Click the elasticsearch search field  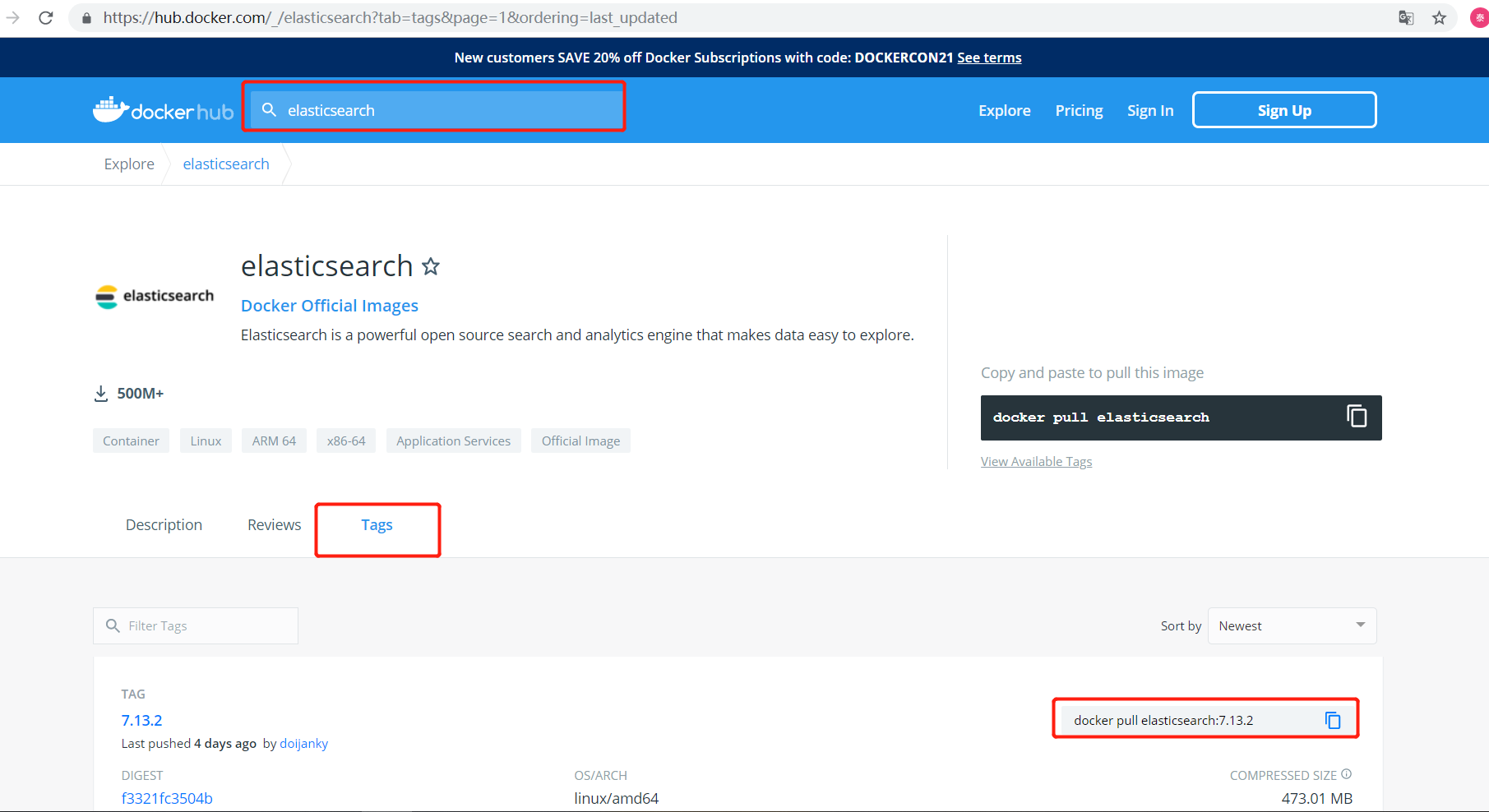(436, 110)
